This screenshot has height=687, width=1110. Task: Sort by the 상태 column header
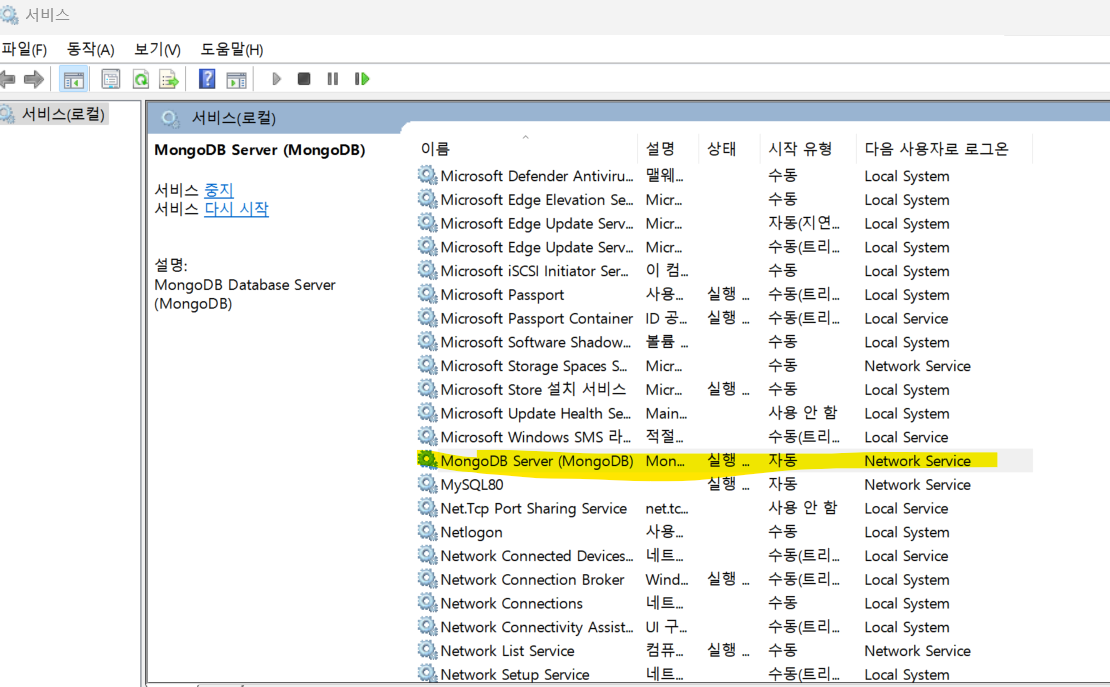coord(721,149)
